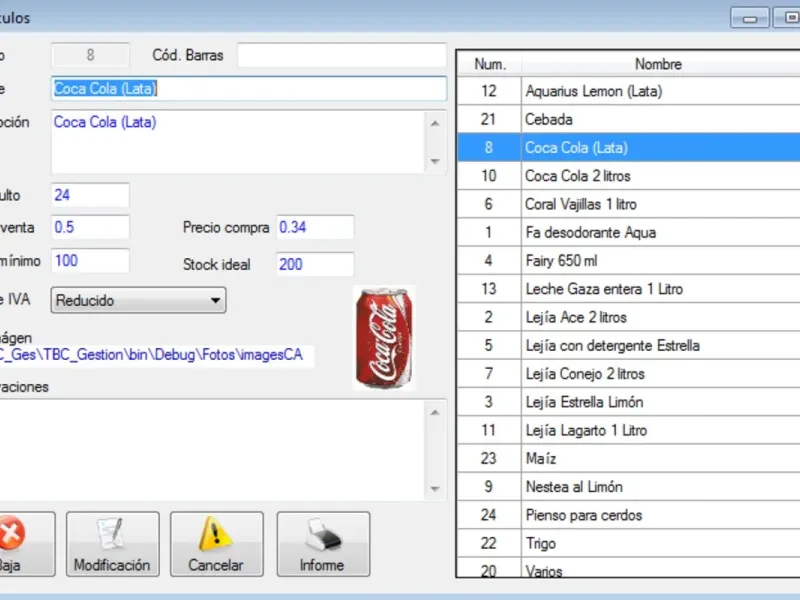The width and height of the screenshot is (800, 600).
Task: Select the Lejía Conejo 2 litros row
Action: tap(629, 374)
